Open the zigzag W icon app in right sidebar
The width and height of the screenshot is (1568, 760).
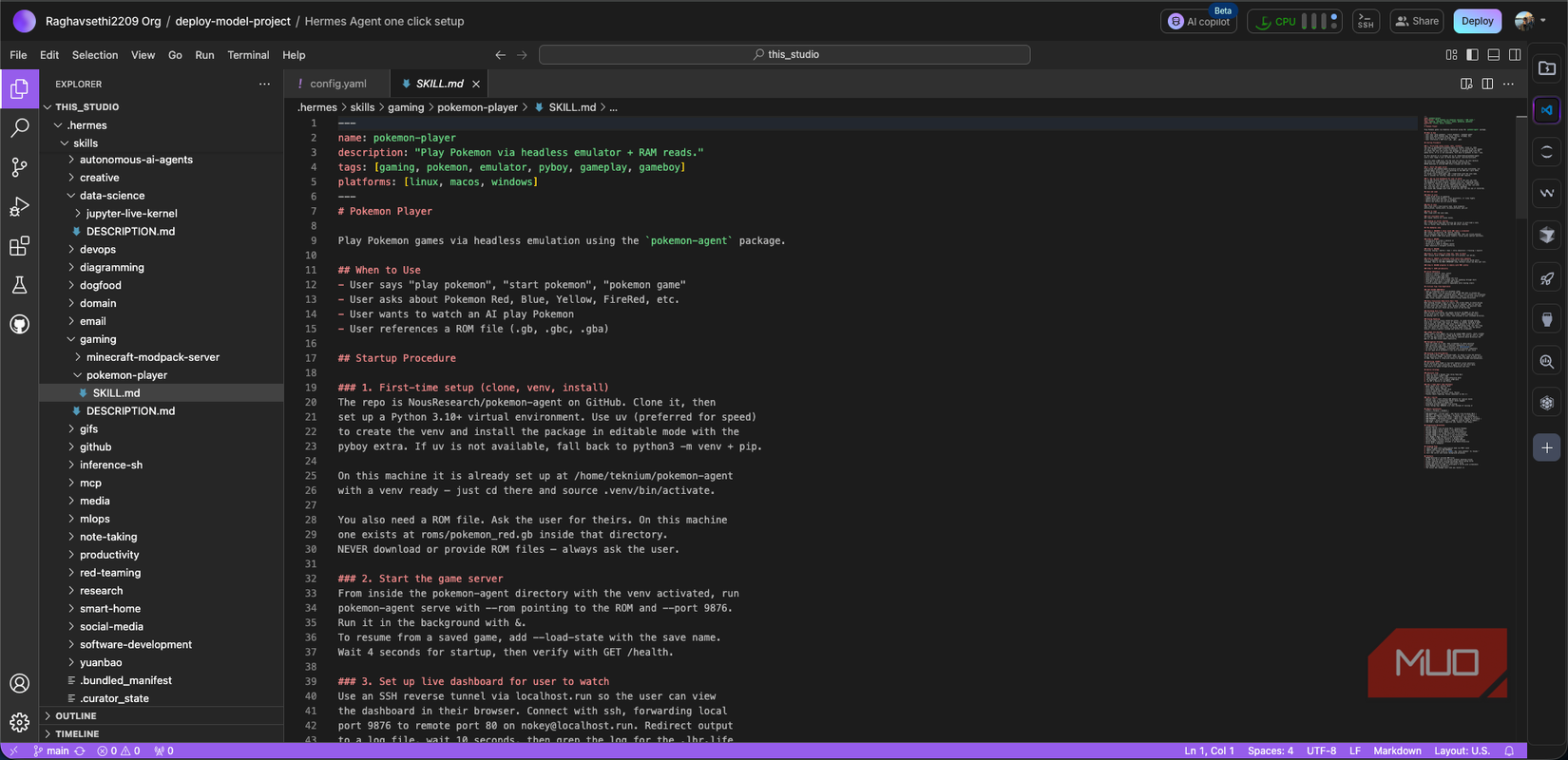pos(1547,193)
